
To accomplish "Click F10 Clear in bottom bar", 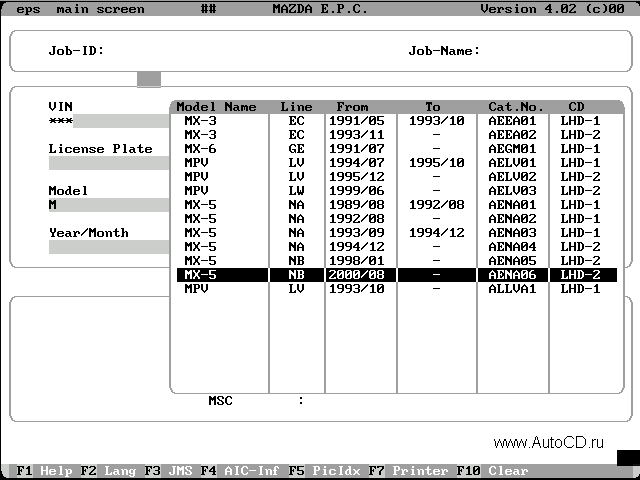I will point(493,471).
